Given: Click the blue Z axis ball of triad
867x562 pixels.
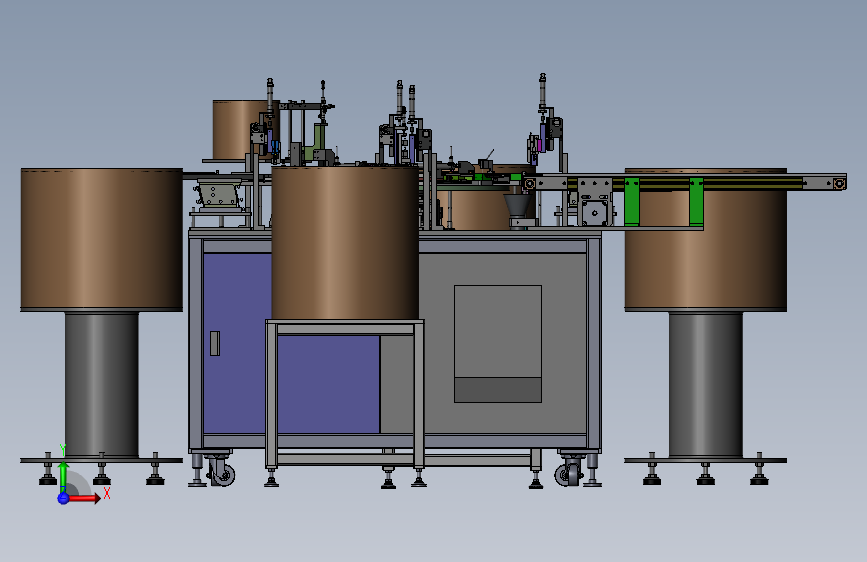Looking at the screenshot, I should point(63,498).
